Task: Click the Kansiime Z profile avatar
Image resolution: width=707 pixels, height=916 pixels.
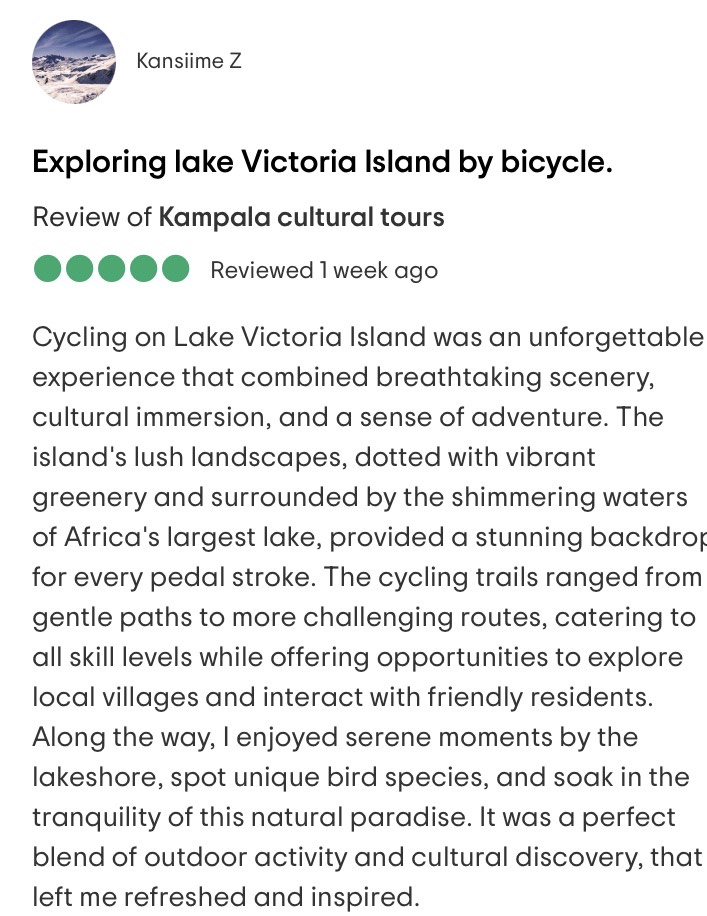Action: [74, 62]
